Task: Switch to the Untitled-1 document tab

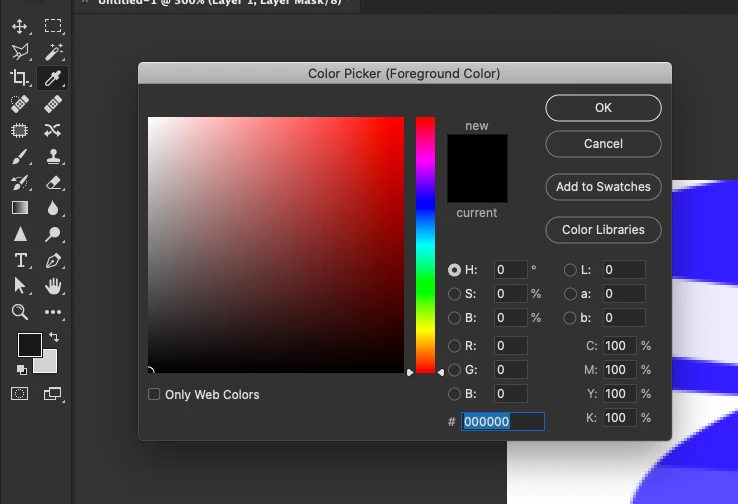Action: click(219, 3)
